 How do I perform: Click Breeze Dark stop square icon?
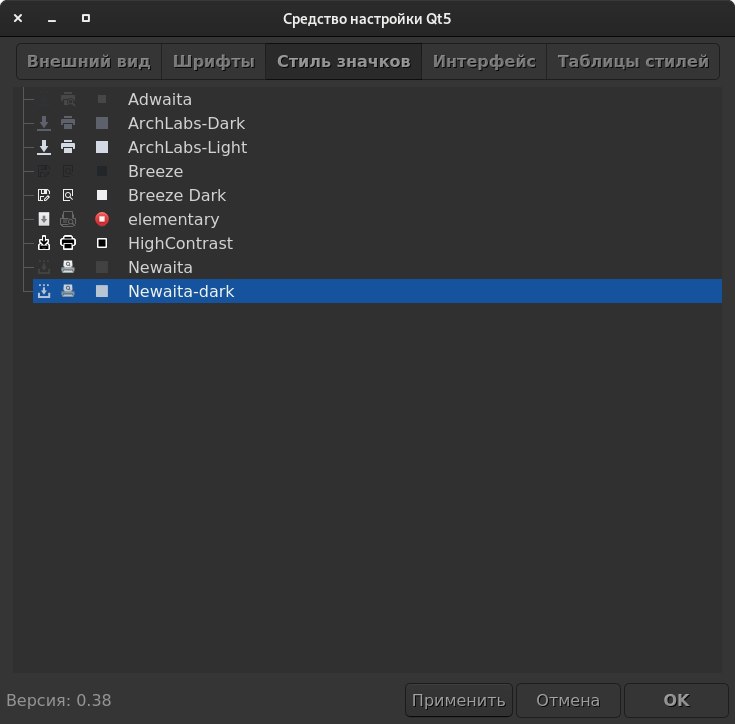tap(102, 195)
